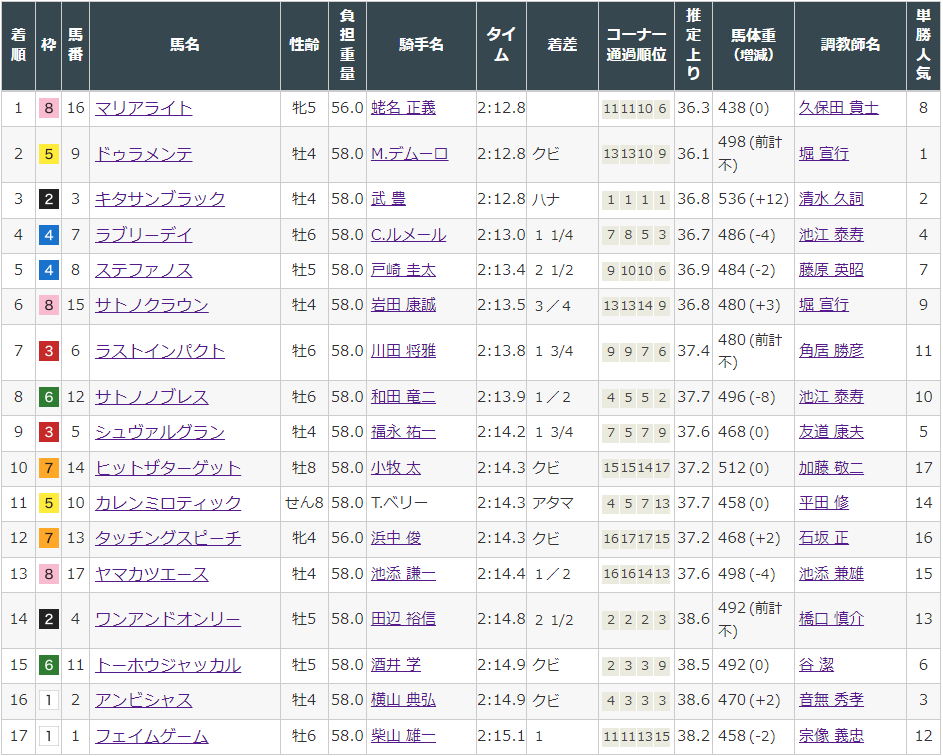The height and width of the screenshot is (756, 943).
Task: Open trainer link 石坂 正
Action: point(823,538)
